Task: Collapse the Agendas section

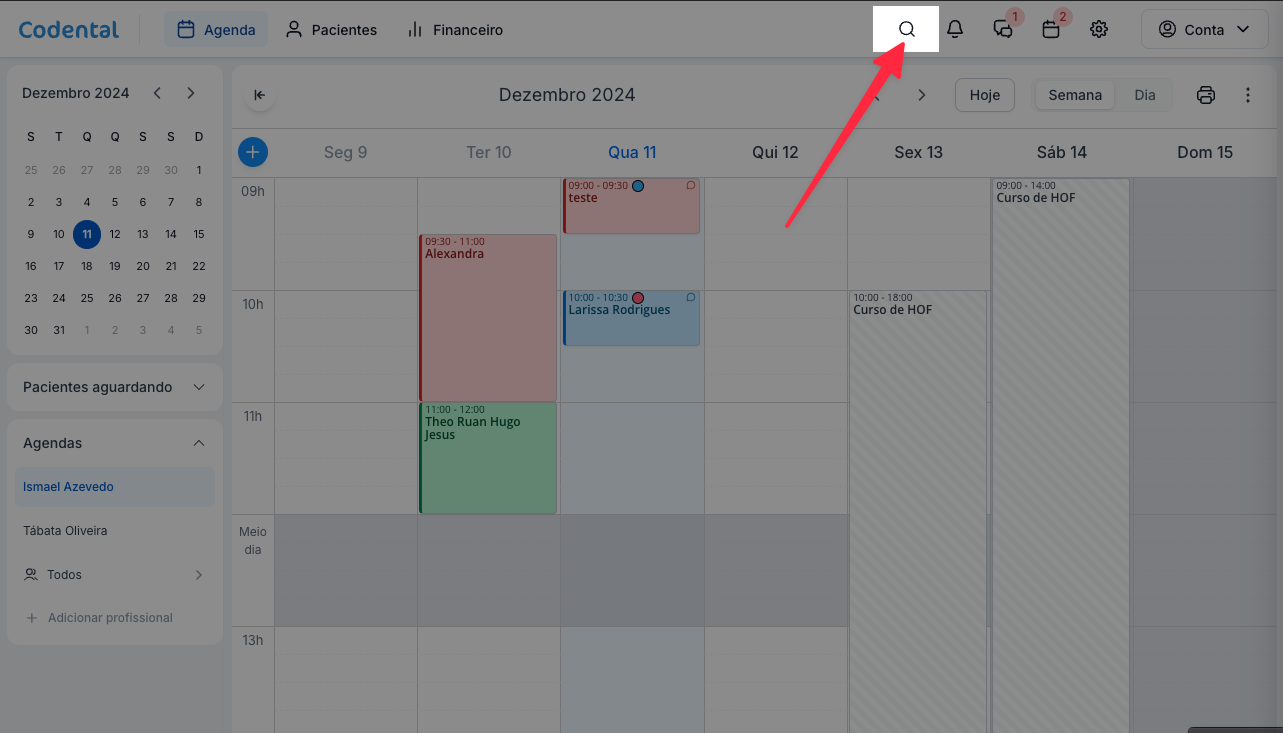Action: coord(198,443)
